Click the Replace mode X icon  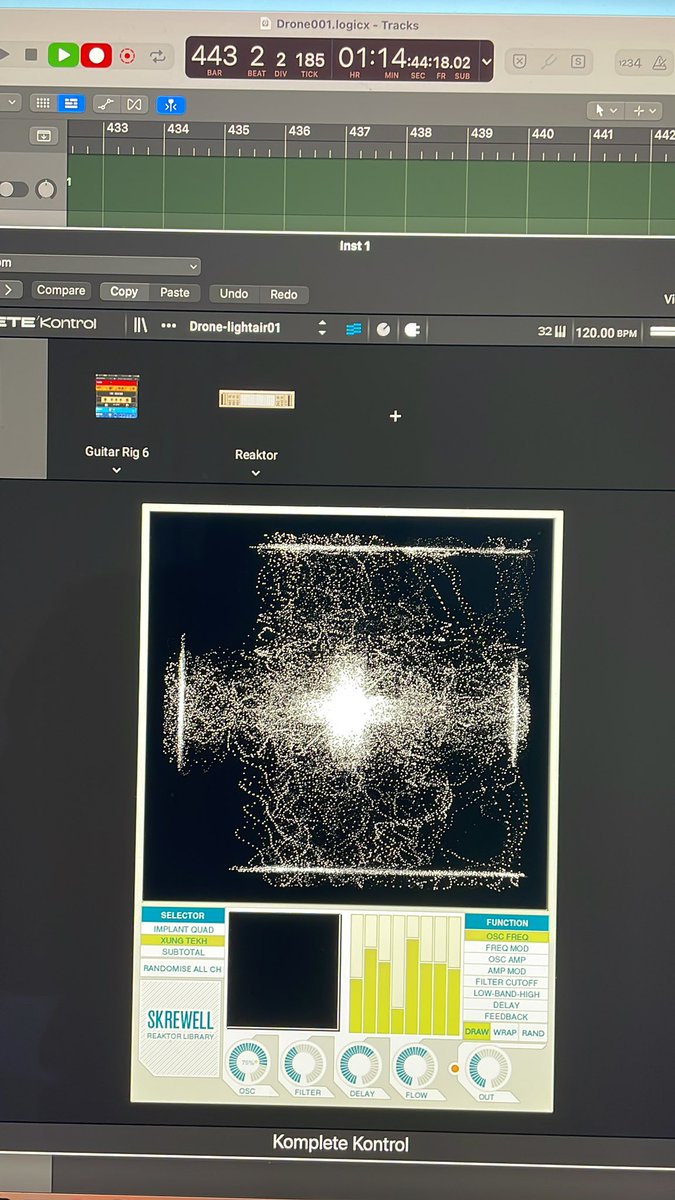(x=519, y=61)
